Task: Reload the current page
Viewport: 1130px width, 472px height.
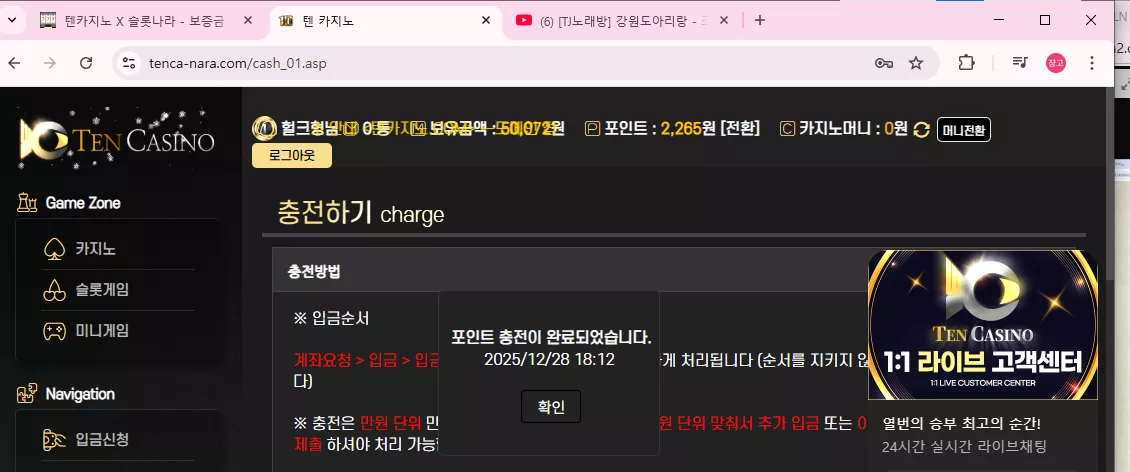Action: (x=86, y=63)
